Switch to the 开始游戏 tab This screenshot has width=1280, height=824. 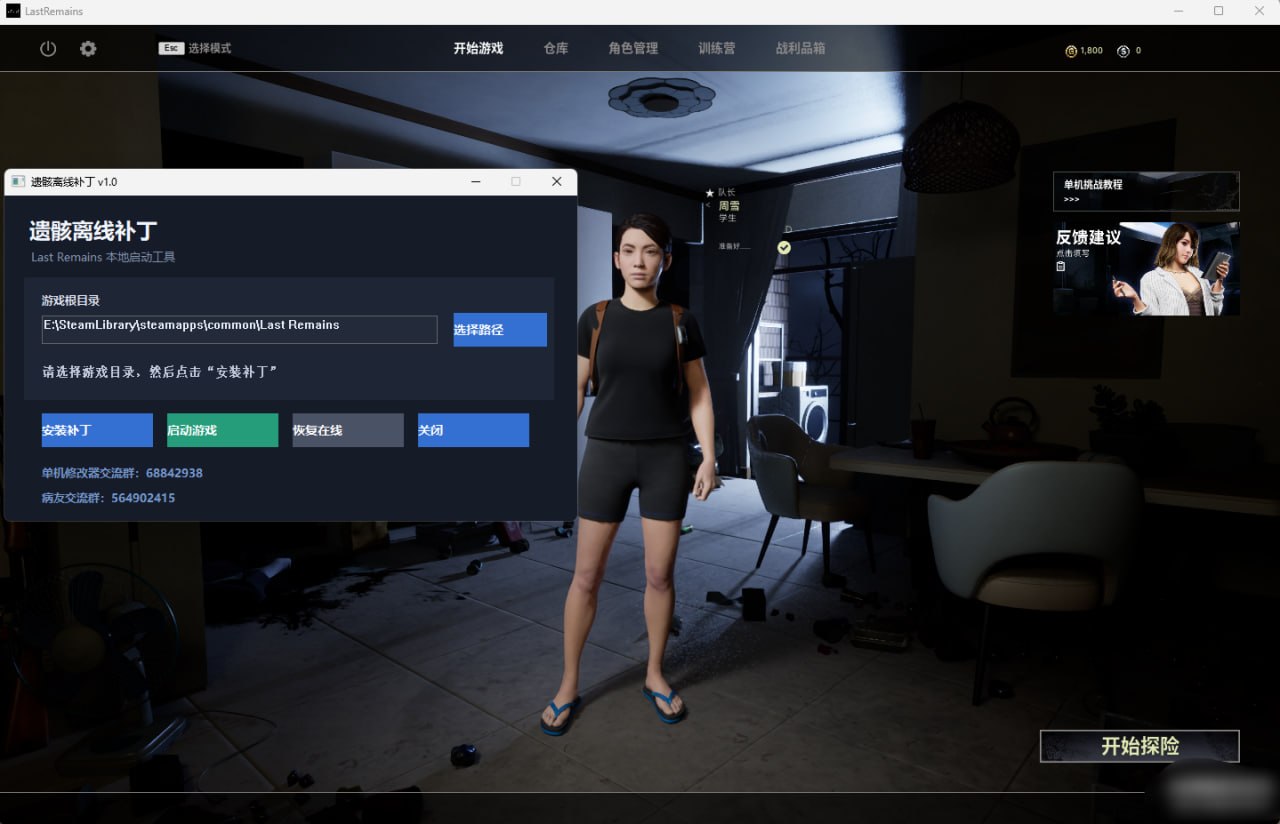pos(478,48)
